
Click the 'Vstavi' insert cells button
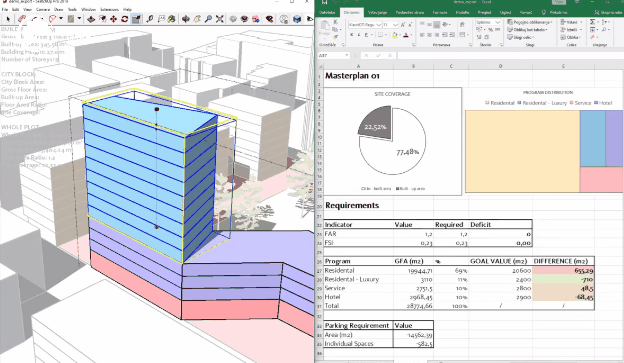click(570, 22)
